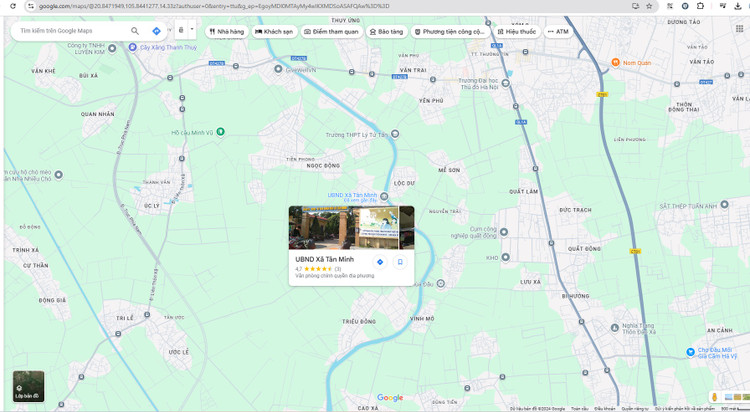Click the map scale indicator
This screenshot has height=412, width=750.
(x=734, y=409)
